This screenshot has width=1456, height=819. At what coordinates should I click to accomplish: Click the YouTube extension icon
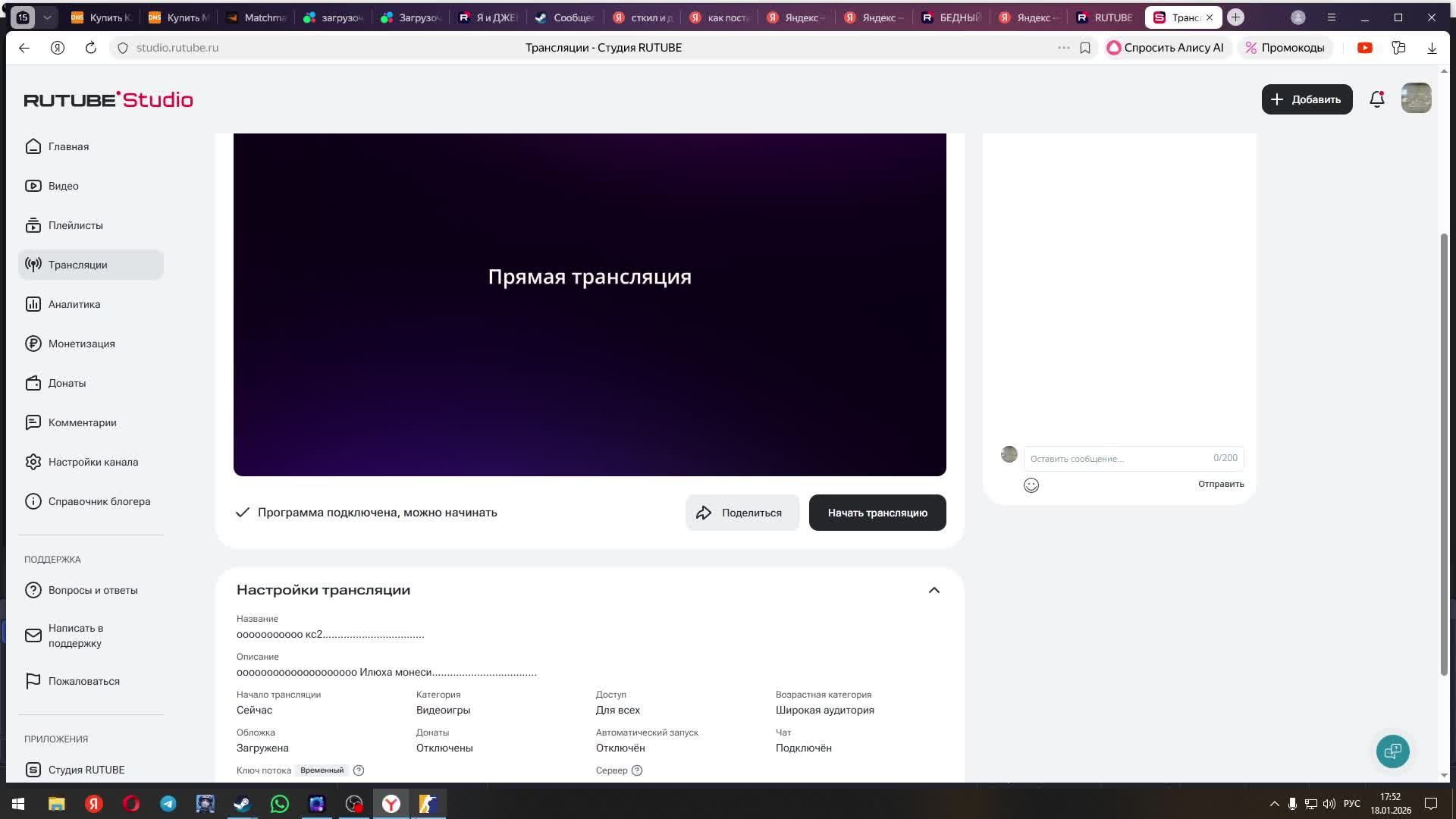tap(1365, 48)
